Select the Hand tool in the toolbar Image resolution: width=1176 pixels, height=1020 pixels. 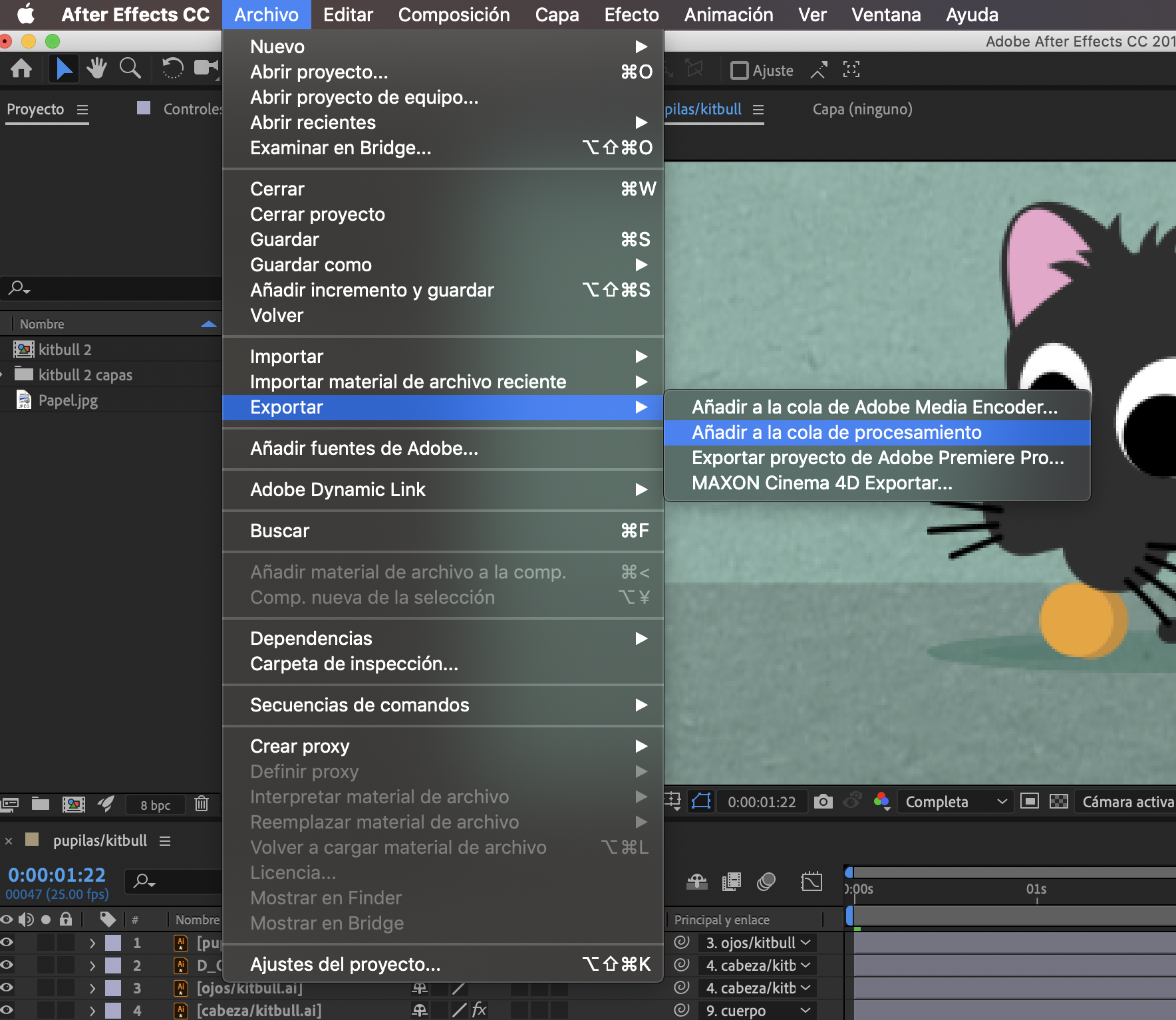pyautogui.click(x=97, y=68)
